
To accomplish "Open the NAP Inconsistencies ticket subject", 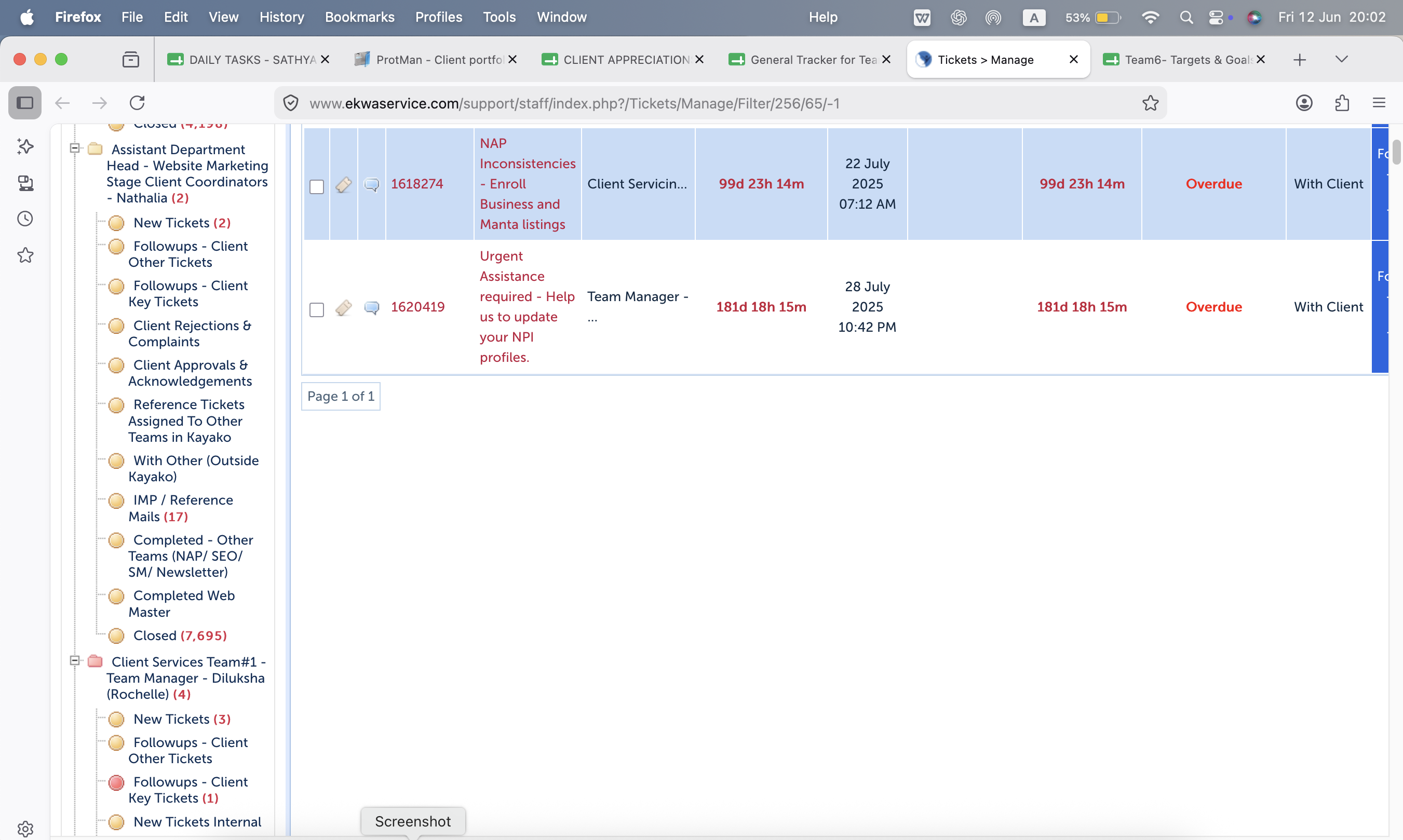I will point(528,184).
